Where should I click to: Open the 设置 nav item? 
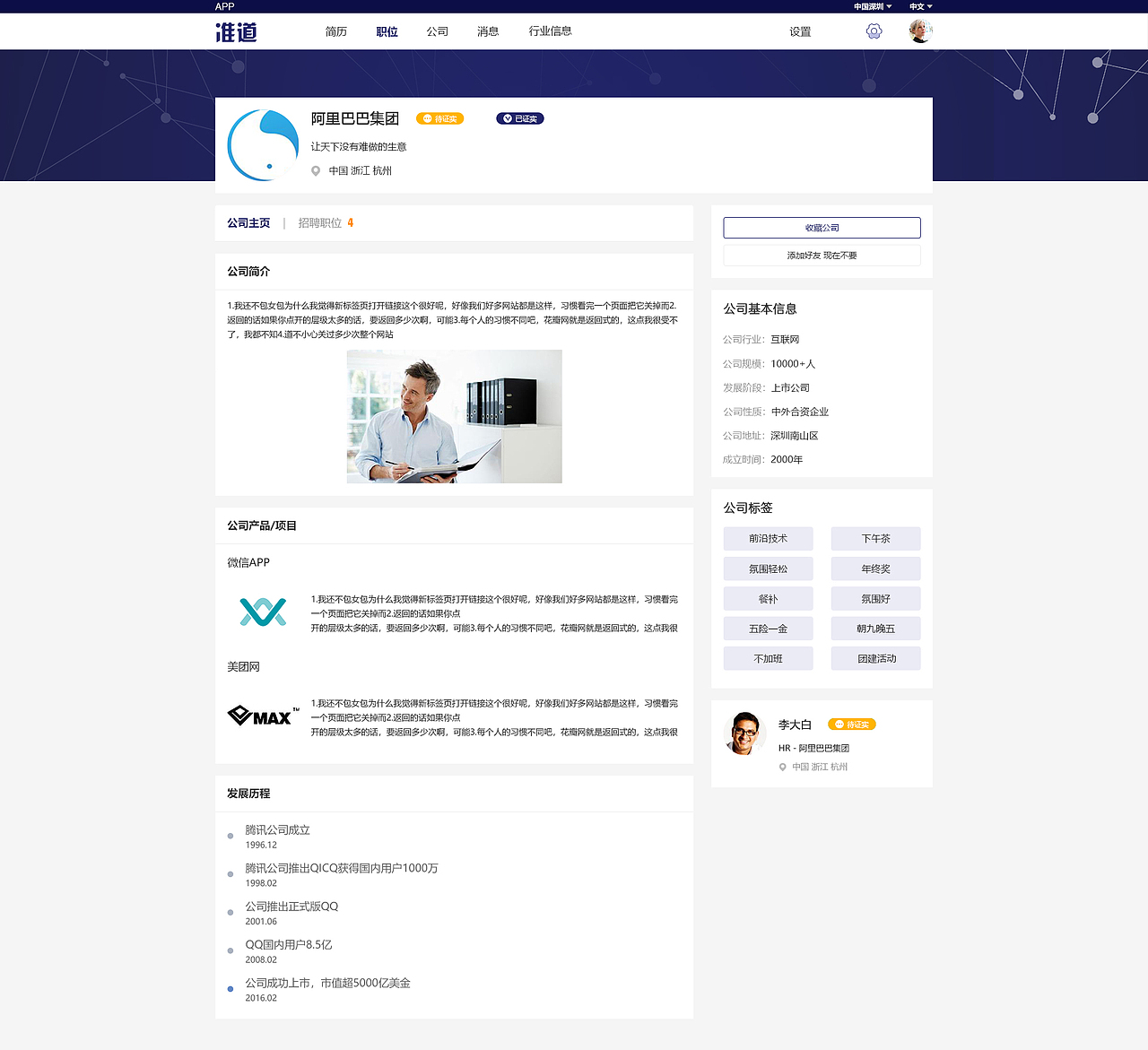pyautogui.click(x=800, y=31)
